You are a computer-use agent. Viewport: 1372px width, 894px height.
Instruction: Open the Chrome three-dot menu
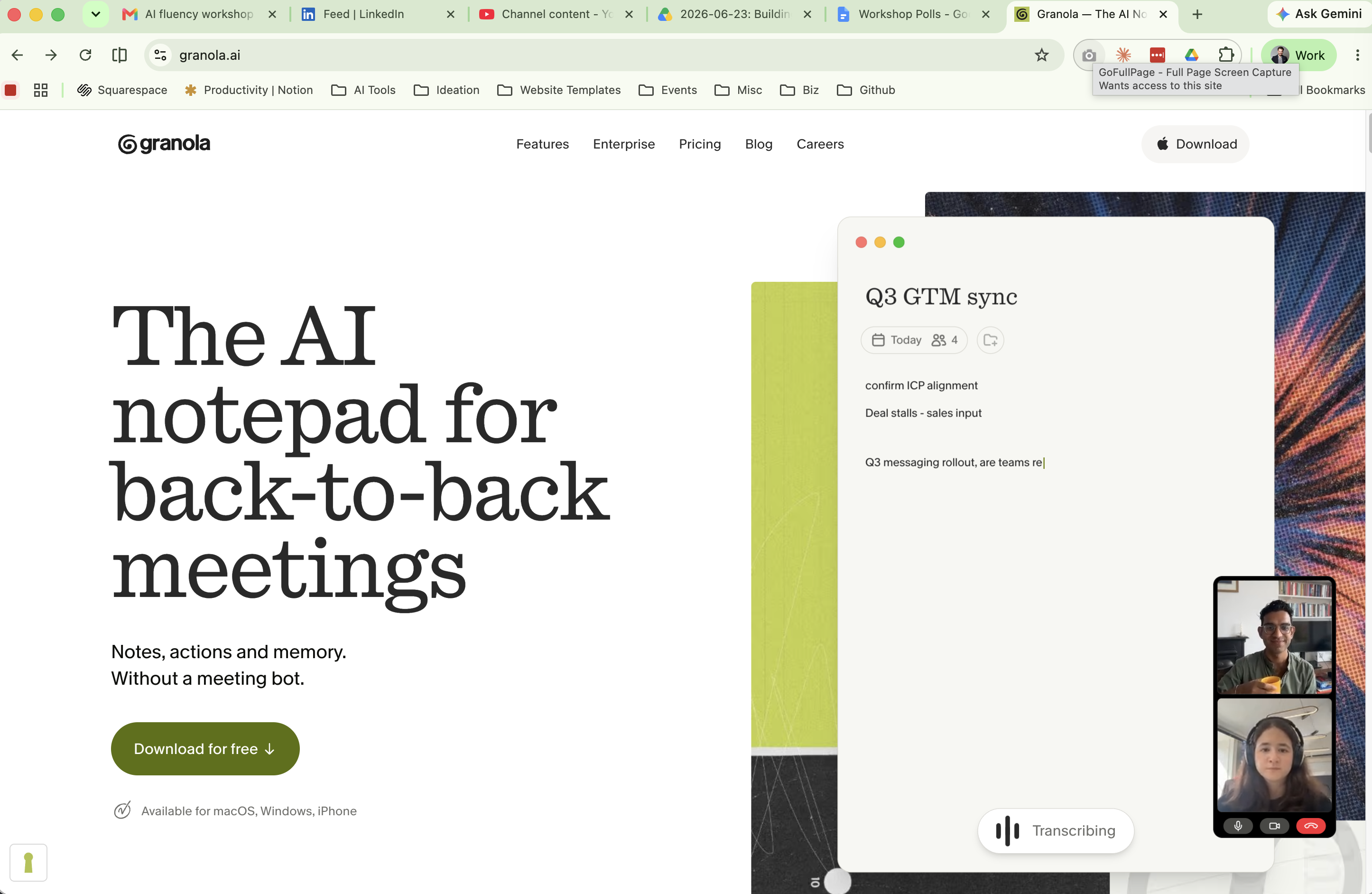pyautogui.click(x=1358, y=56)
